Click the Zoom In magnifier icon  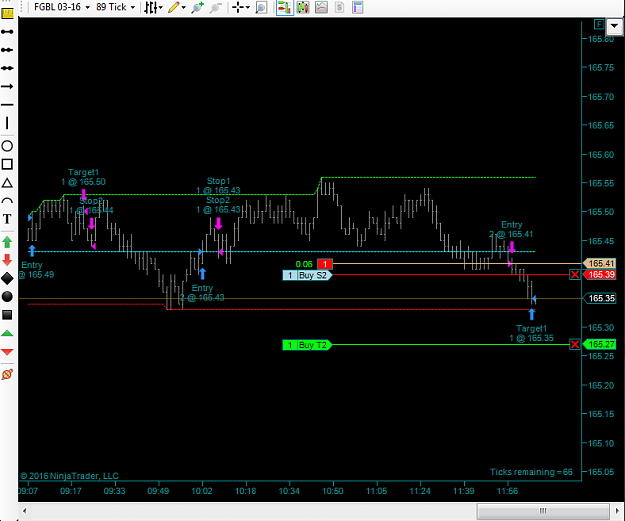click(x=197, y=7)
